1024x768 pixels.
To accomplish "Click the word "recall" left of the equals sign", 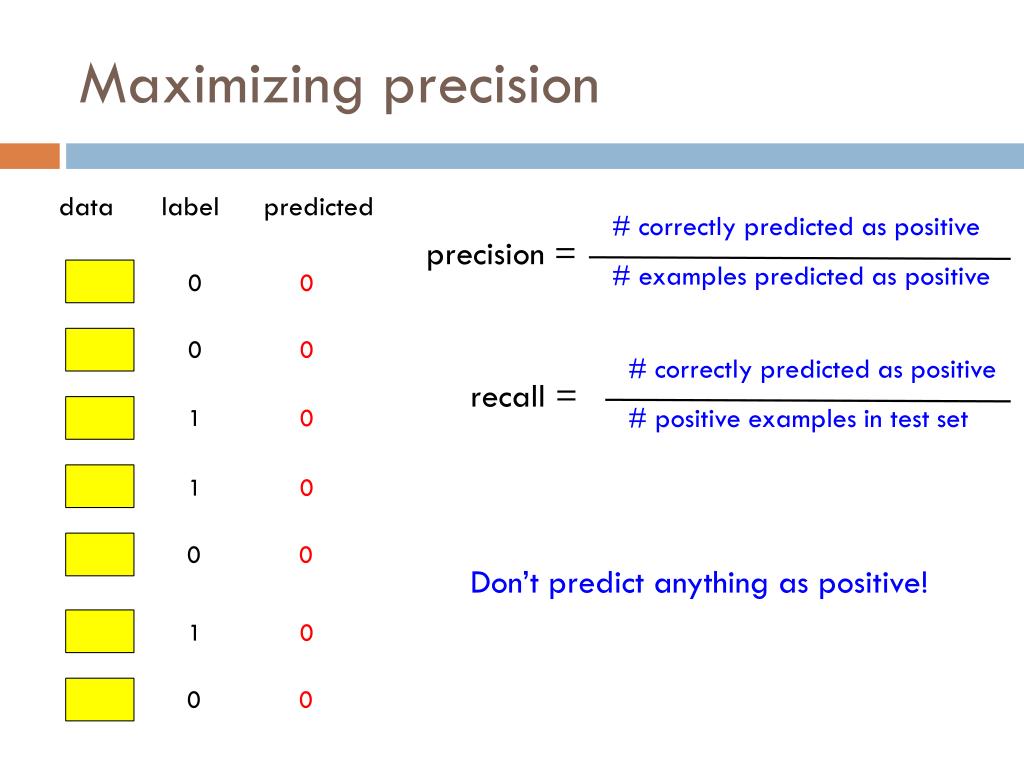I will [507, 397].
